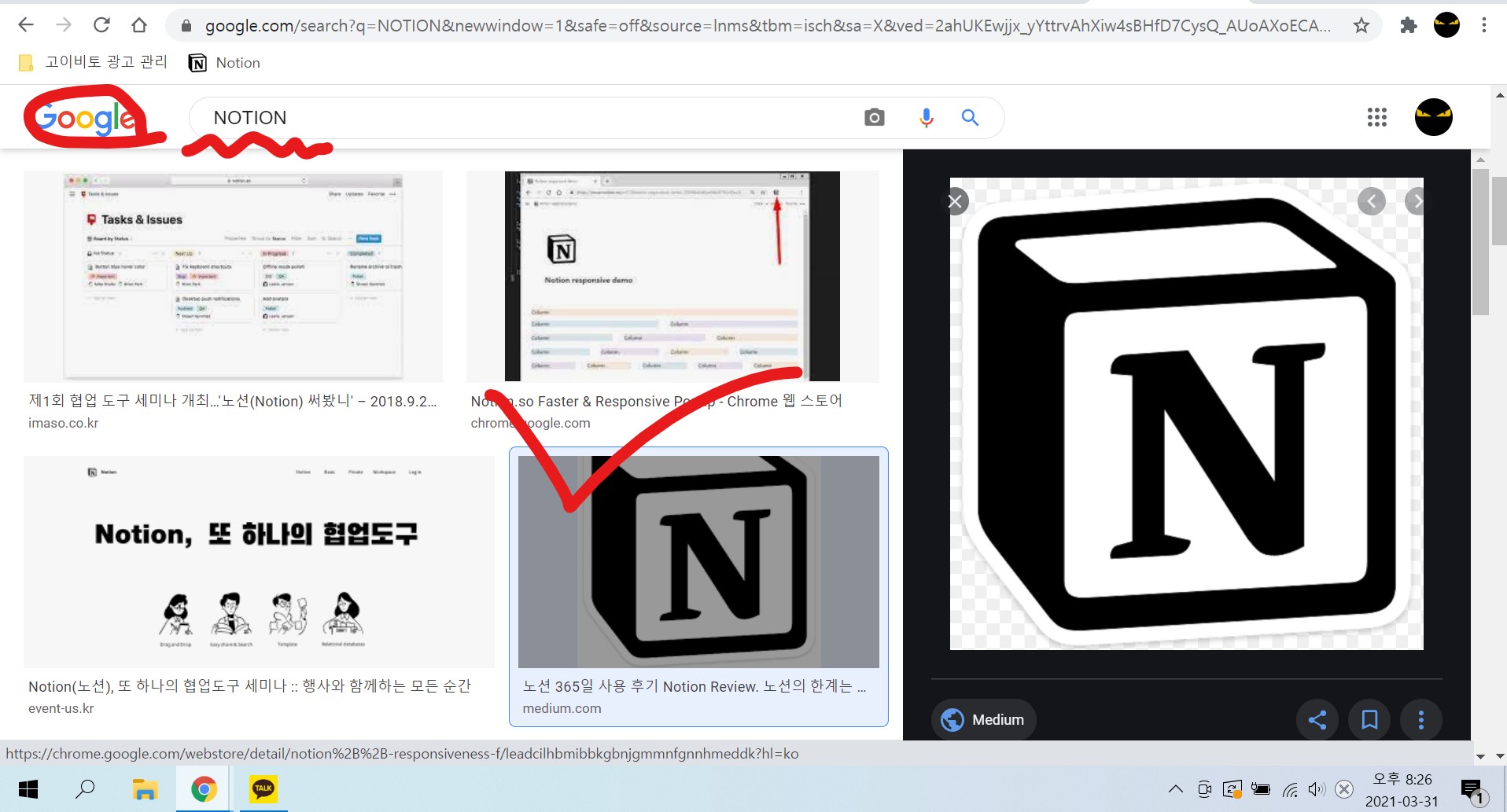Open the volume control in tray

pos(1316,789)
